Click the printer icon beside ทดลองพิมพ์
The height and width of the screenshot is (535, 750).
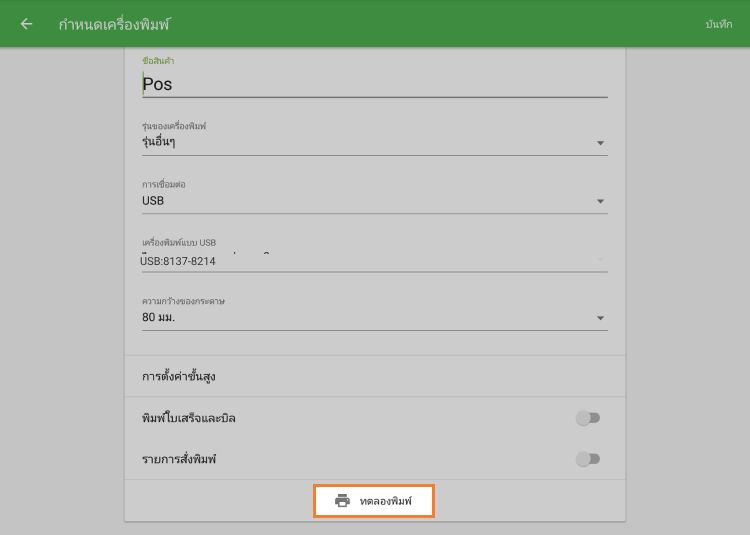[342, 500]
